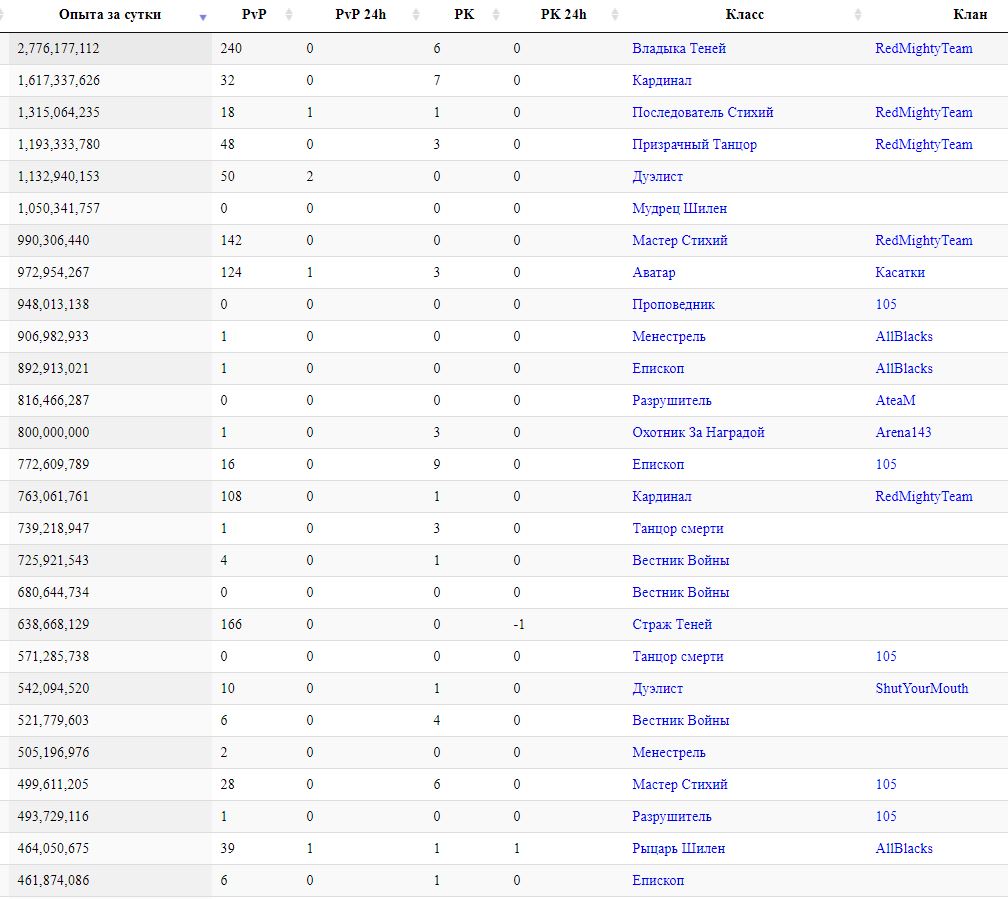The width and height of the screenshot is (1008, 899).
Task: Open the AteaM clan link
Action: point(895,400)
